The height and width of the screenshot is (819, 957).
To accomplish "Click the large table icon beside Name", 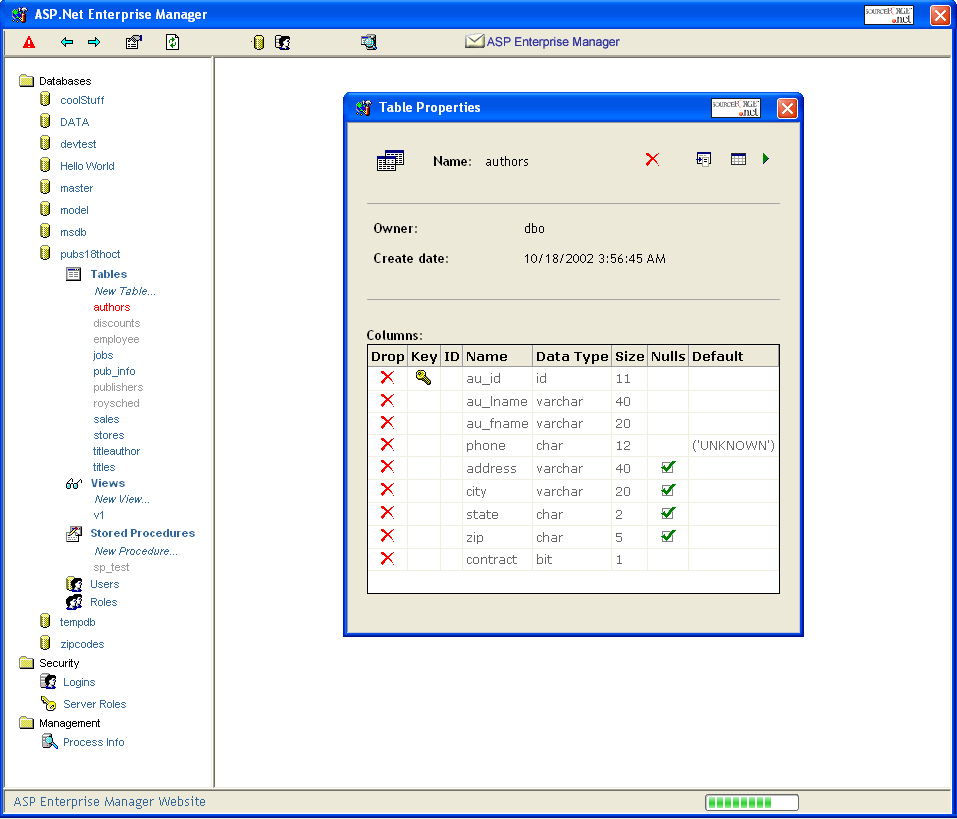I will [390, 161].
